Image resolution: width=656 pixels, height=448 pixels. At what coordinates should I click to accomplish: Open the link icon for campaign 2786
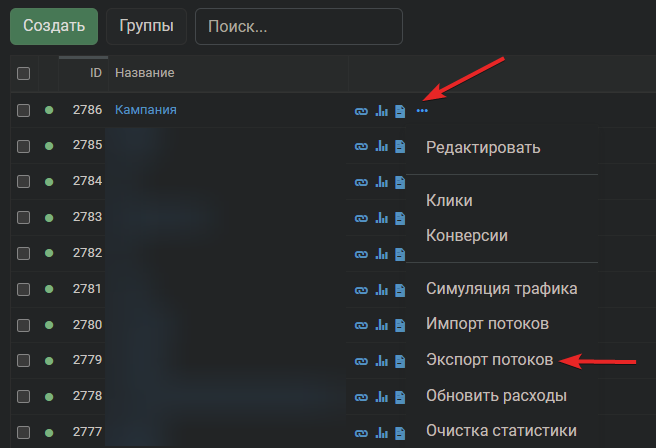pos(361,111)
